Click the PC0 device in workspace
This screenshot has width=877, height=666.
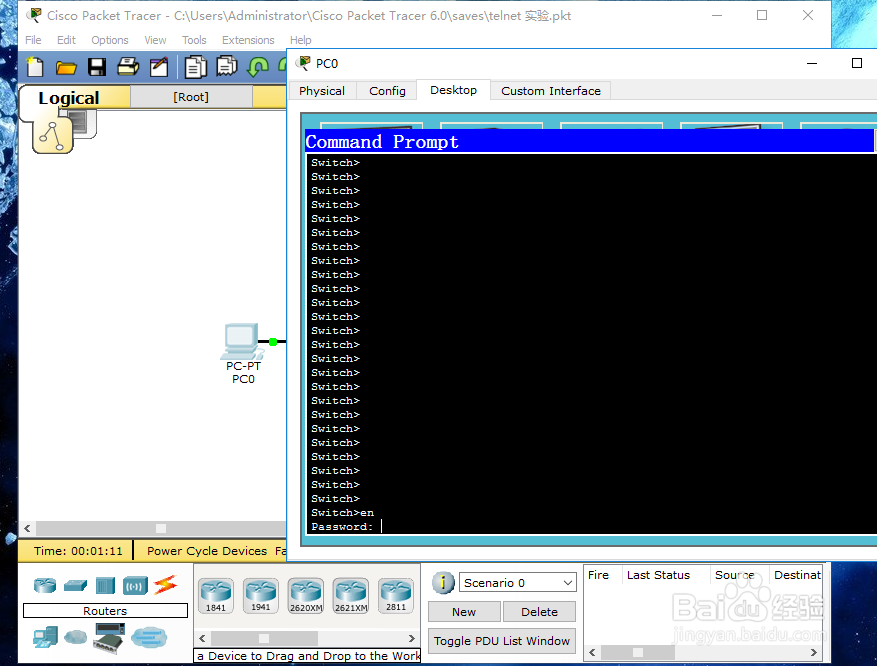click(x=243, y=342)
